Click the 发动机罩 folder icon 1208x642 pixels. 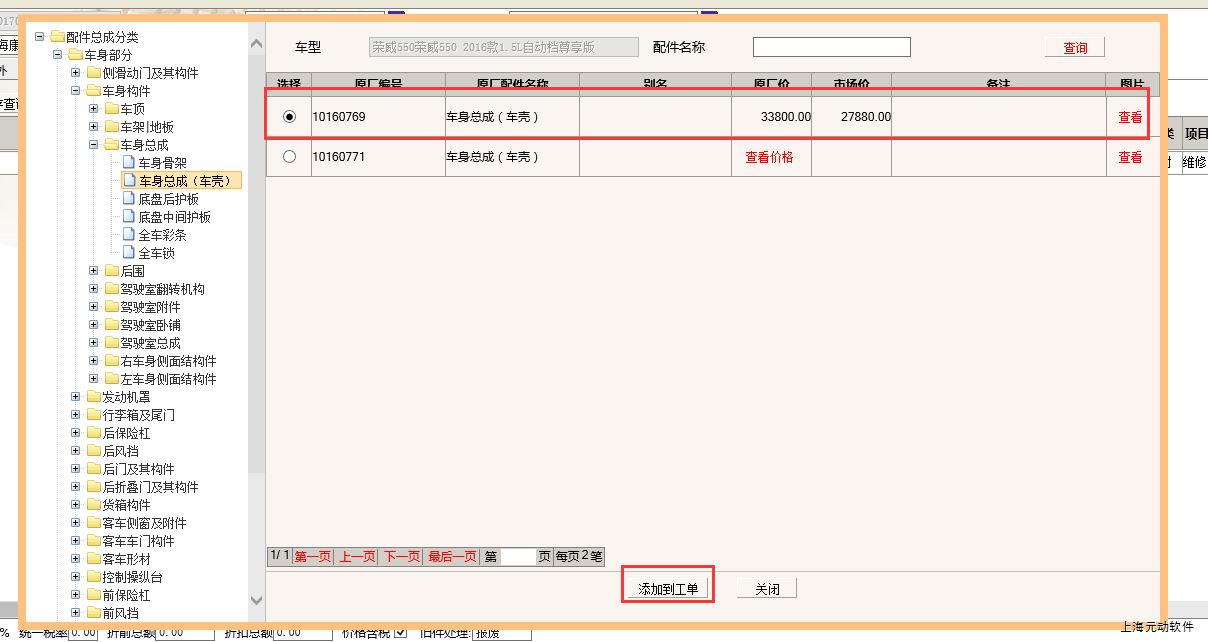[93, 397]
